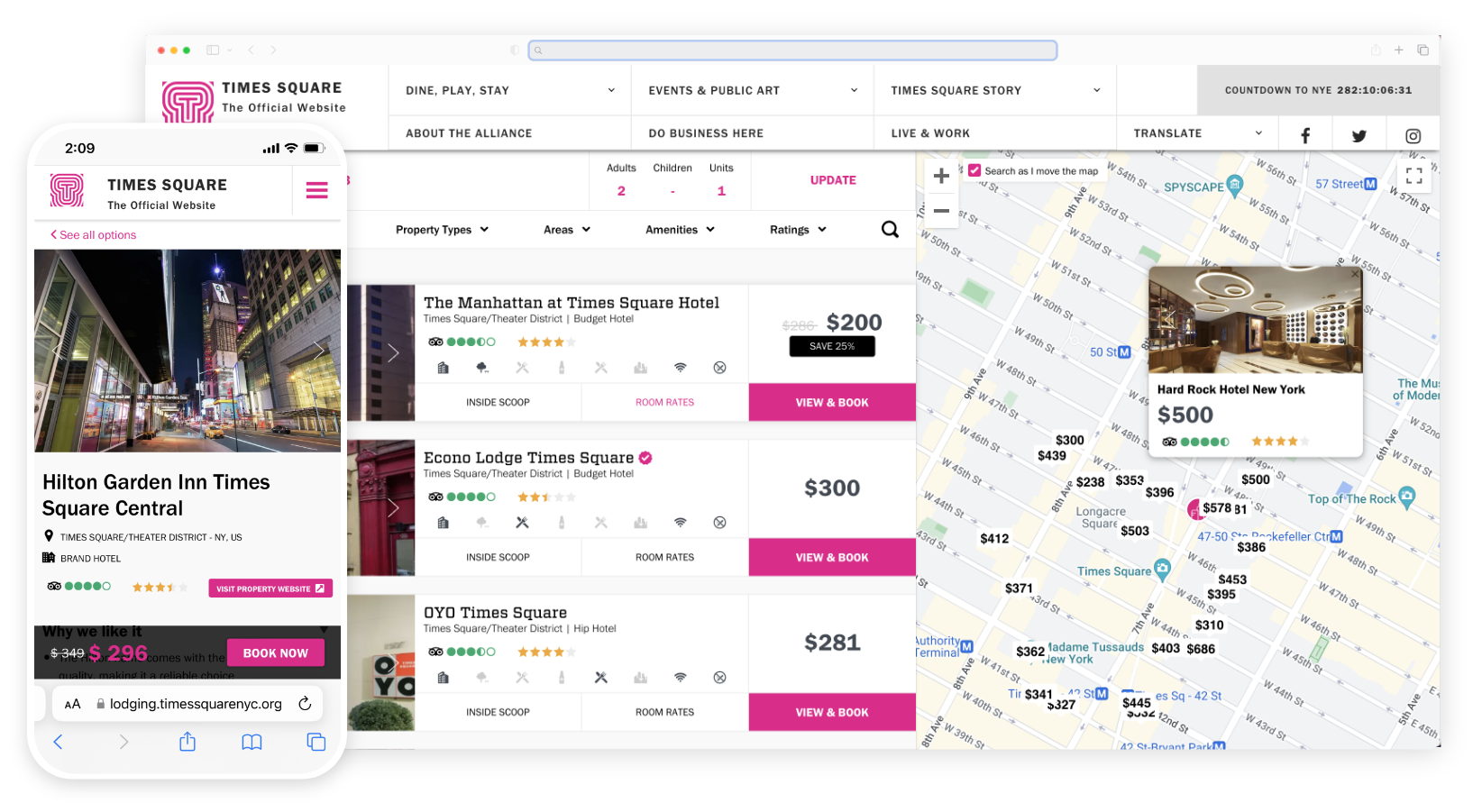Open the Twitter icon in the header
Viewport: 1482px width, 812px height.
pos(1358,136)
